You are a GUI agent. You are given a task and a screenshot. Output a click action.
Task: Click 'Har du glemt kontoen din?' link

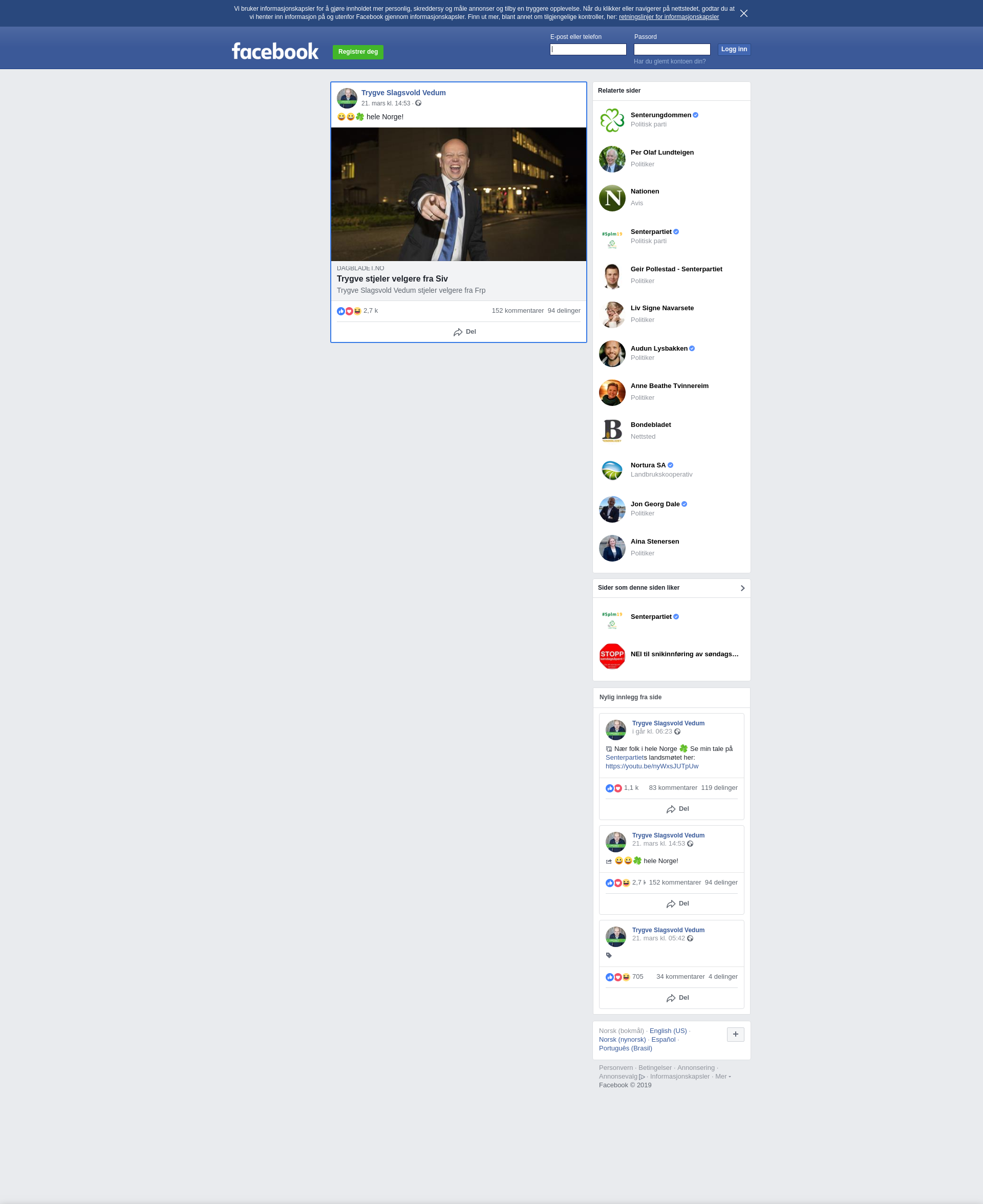point(669,62)
